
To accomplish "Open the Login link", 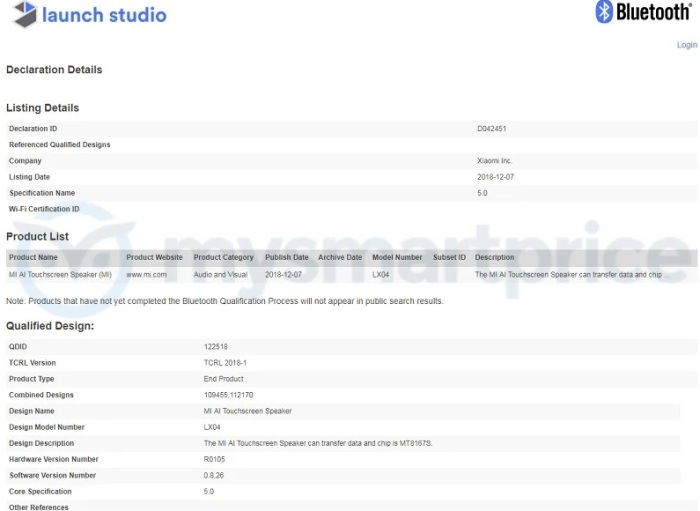I will (x=687, y=45).
